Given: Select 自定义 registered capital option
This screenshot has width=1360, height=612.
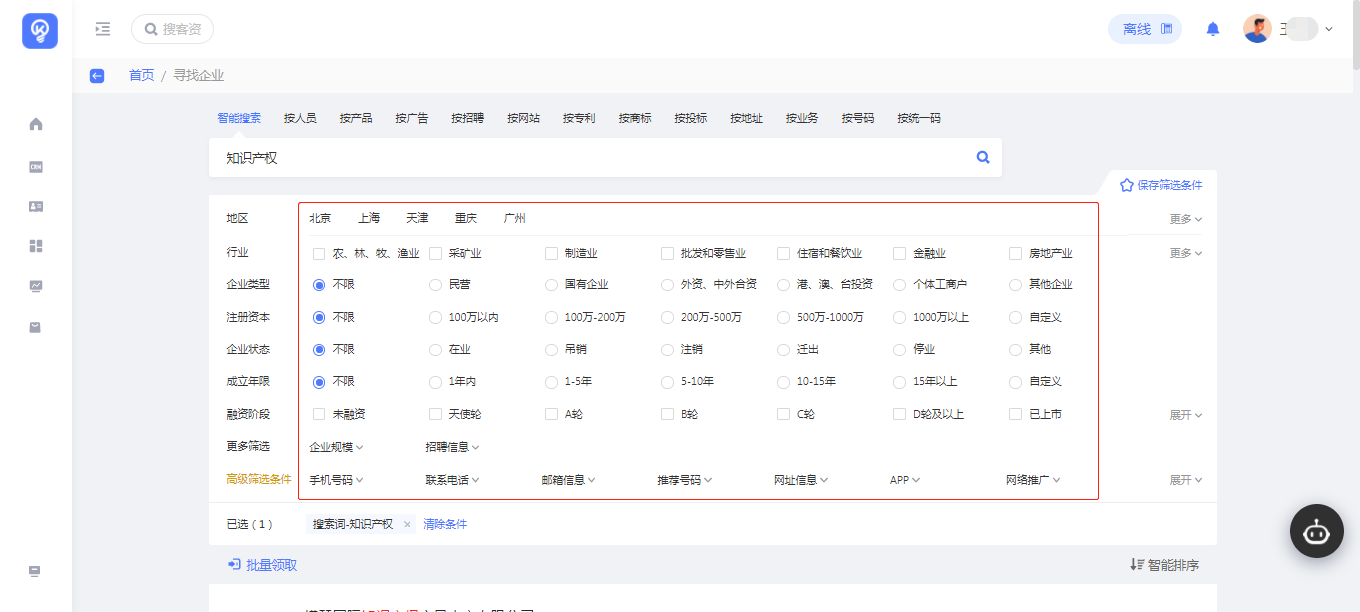Looking at the screenshot, I should tap(1015, 317).
